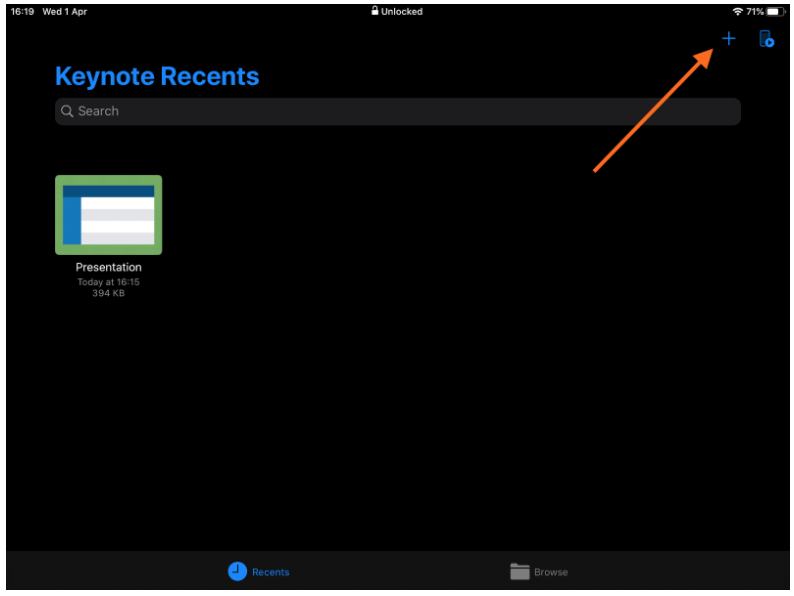
Task: Click the 16:19 clock in status bar
Action: [22, 12]
